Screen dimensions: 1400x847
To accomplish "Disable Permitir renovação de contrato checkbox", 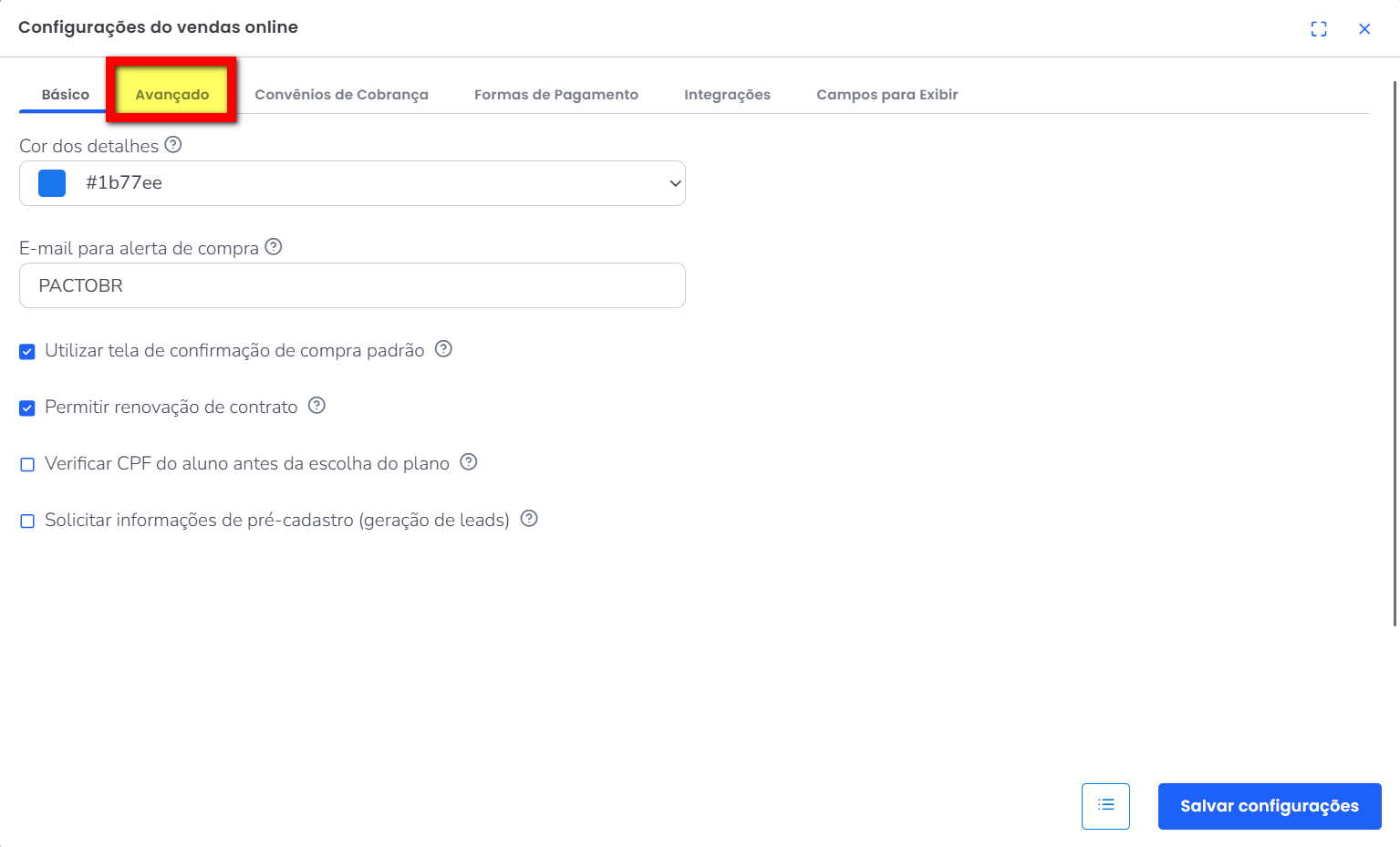I will (x=27, y=408).
